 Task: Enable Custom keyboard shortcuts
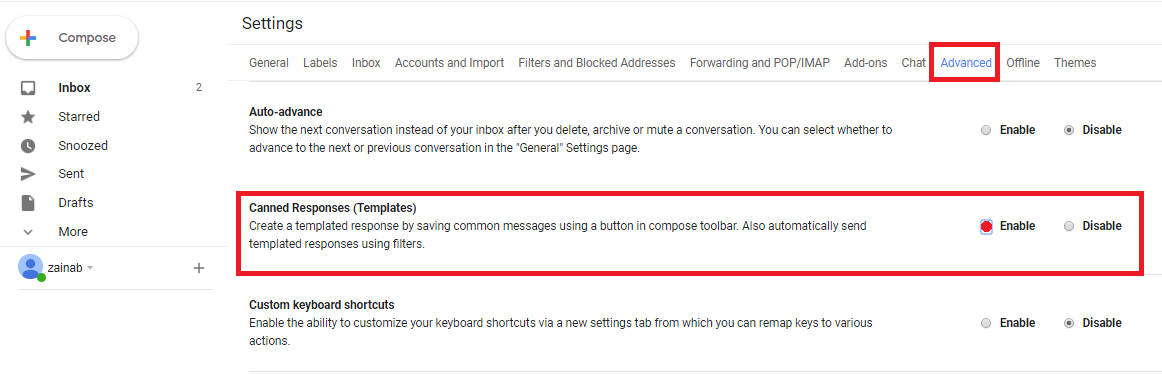point(986,324)
